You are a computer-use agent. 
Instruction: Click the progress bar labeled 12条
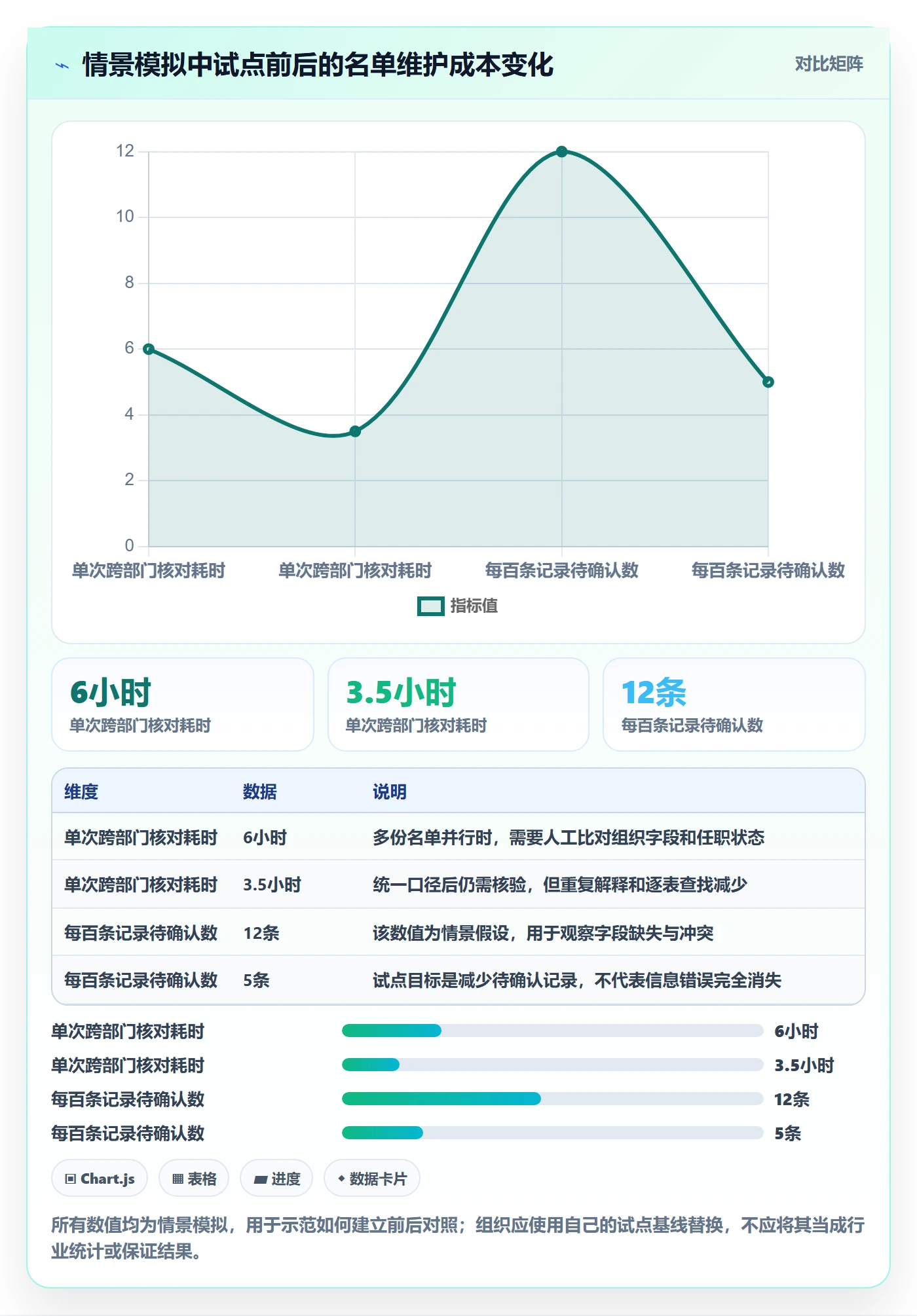(552, 1099)
